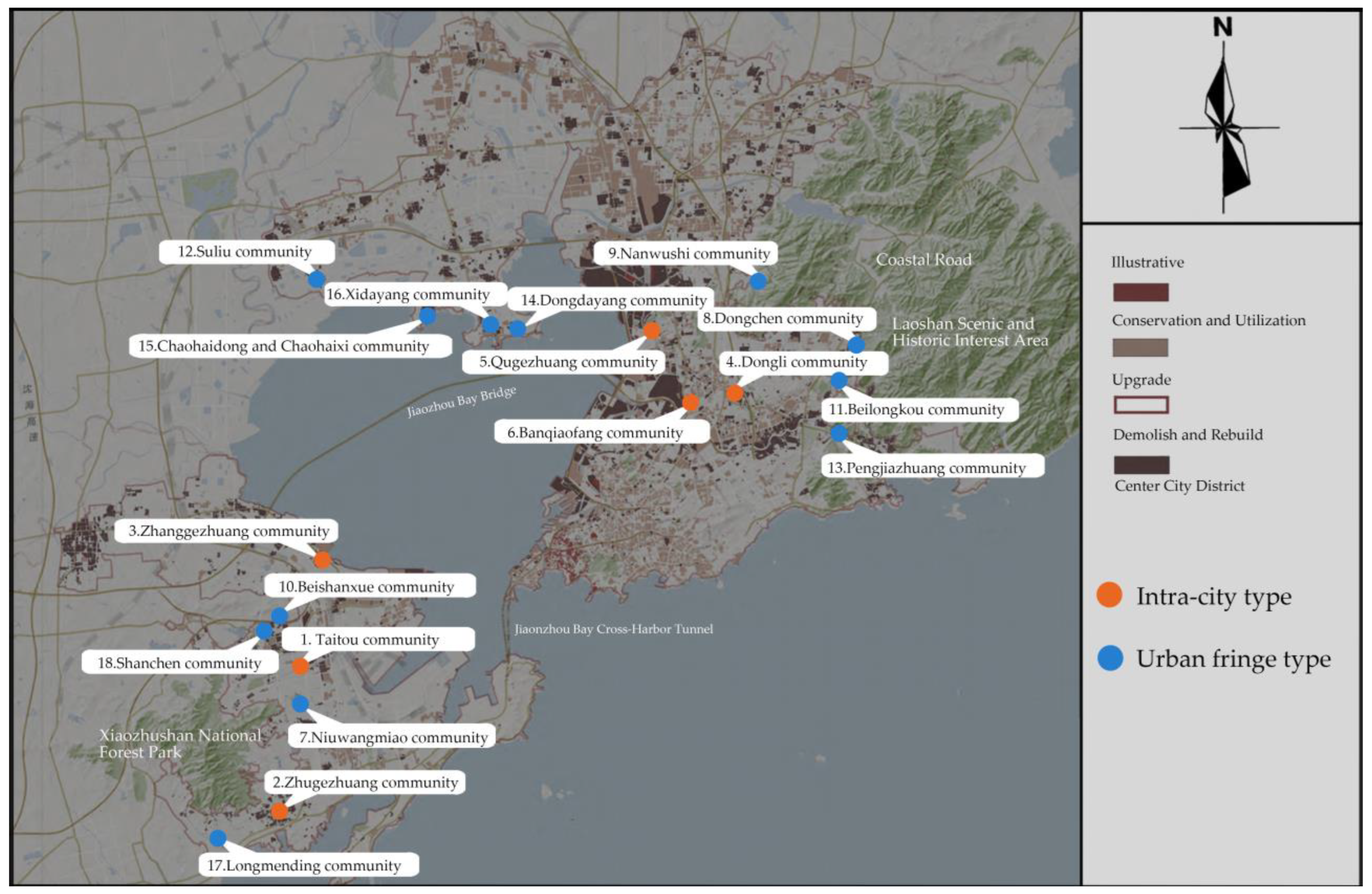Click the blue Nanwushi community marker dot
This screenshot has height=894, width=1372.
[758, 281]
